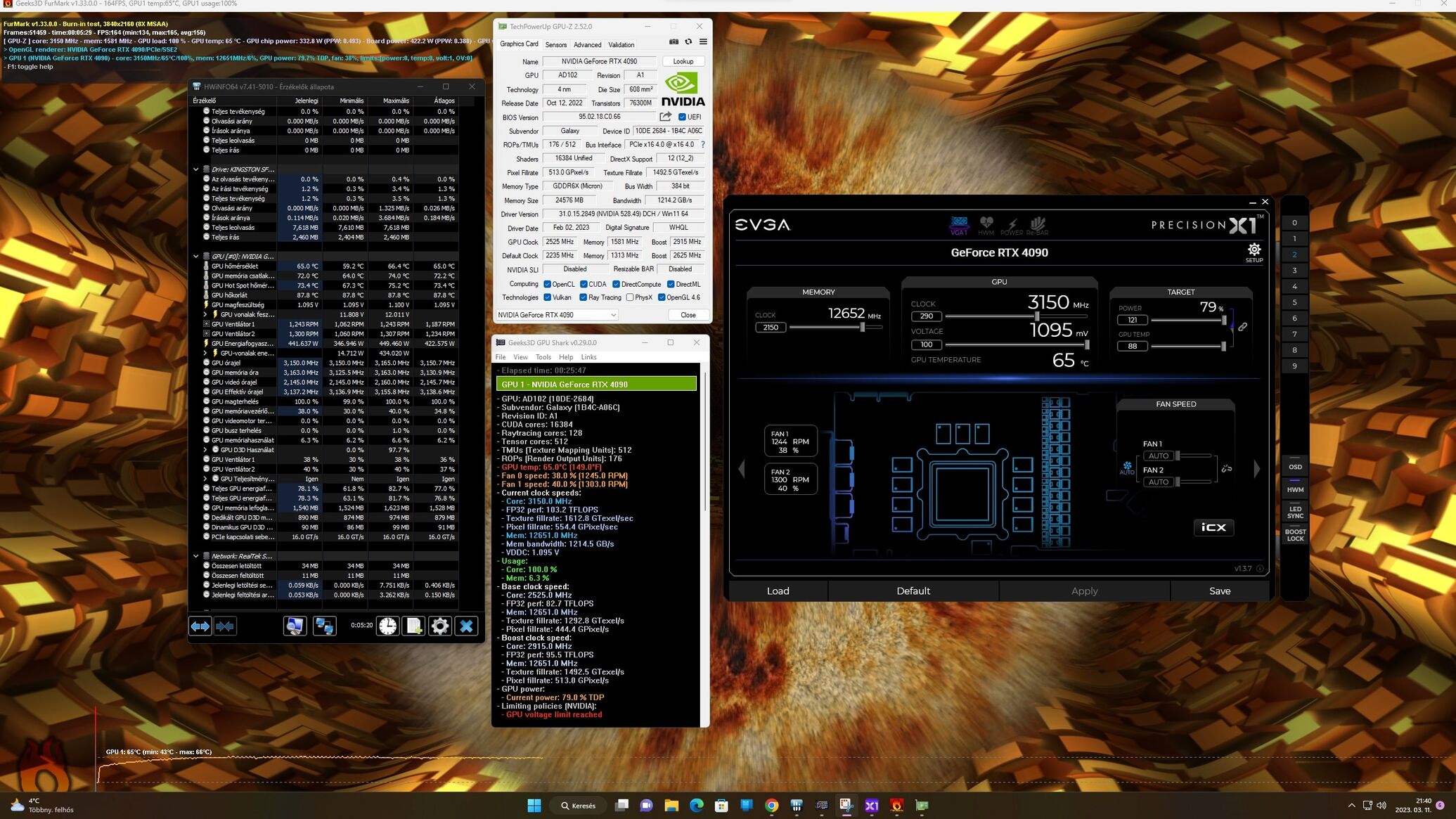This screenshot has height=819, width=1456.
Task: Start logging with document plus icon
Action: pos(414,626)
